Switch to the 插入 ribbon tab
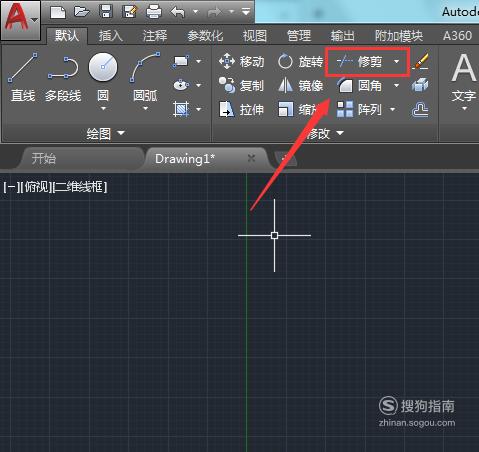This screenshot has width=479, height=452. (x=111, y=35)
